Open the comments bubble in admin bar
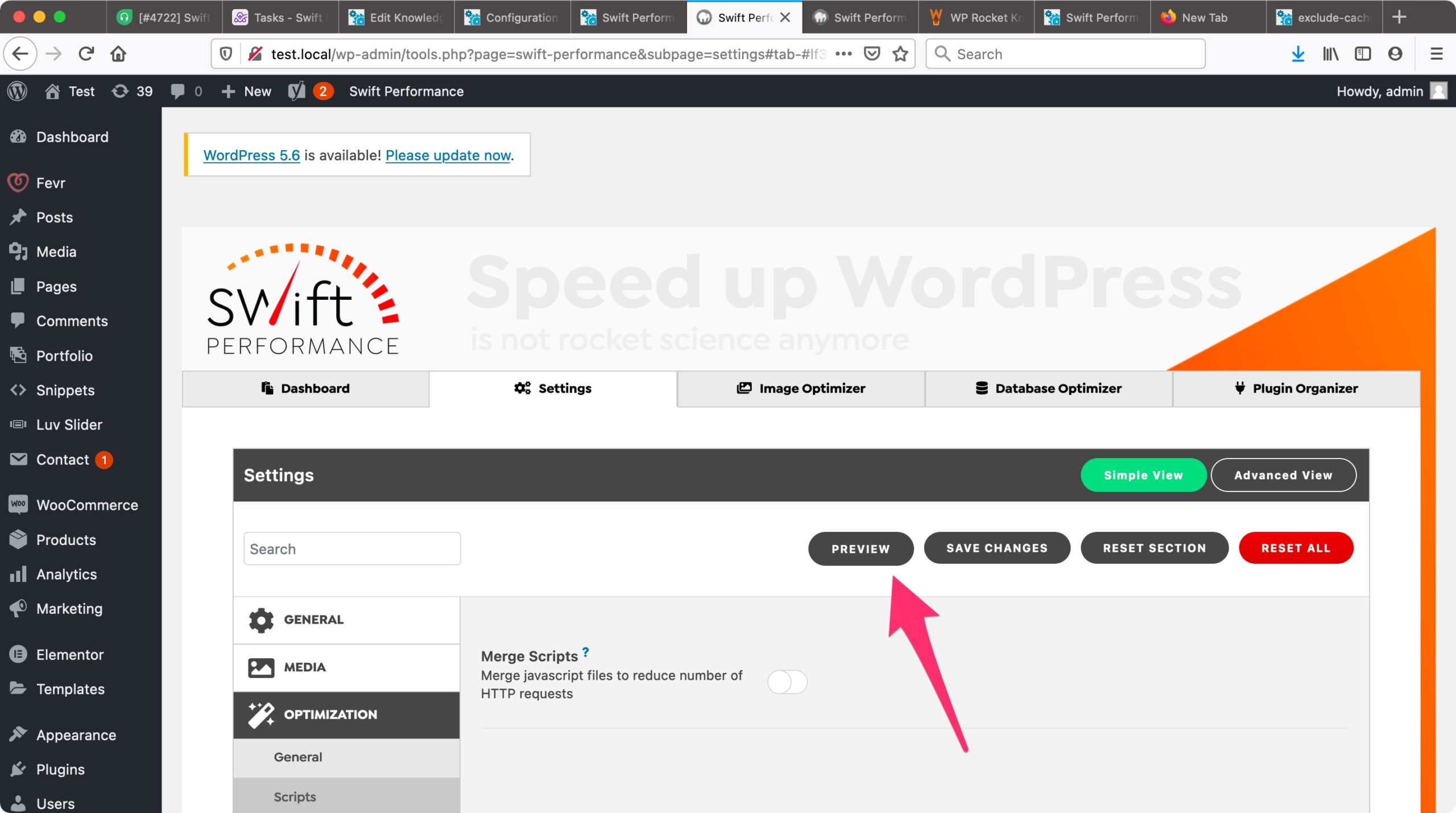The width and height of the screenshot is (1456, 813). (186, 91)
